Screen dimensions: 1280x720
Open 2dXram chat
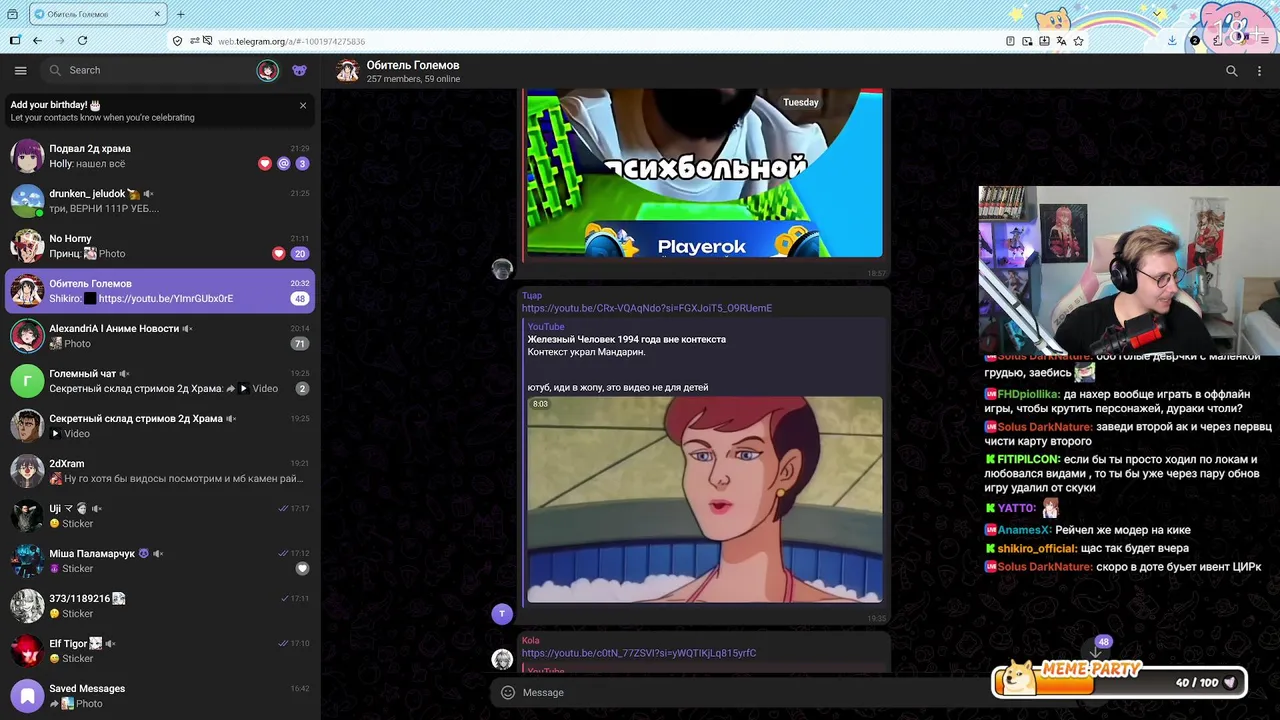point(160,471)
